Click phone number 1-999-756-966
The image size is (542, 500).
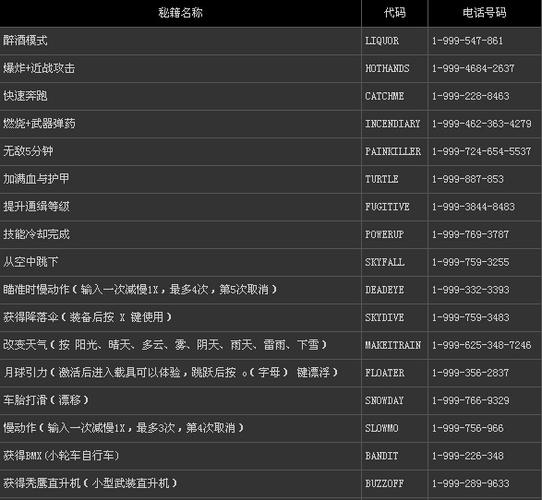tap(468, 428)
